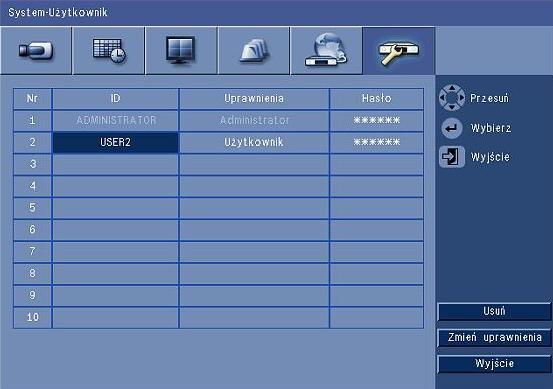This screenshot has width=553, height=389.
Task: Click the Przesuń directional pad icon
Action: point(452,97)
